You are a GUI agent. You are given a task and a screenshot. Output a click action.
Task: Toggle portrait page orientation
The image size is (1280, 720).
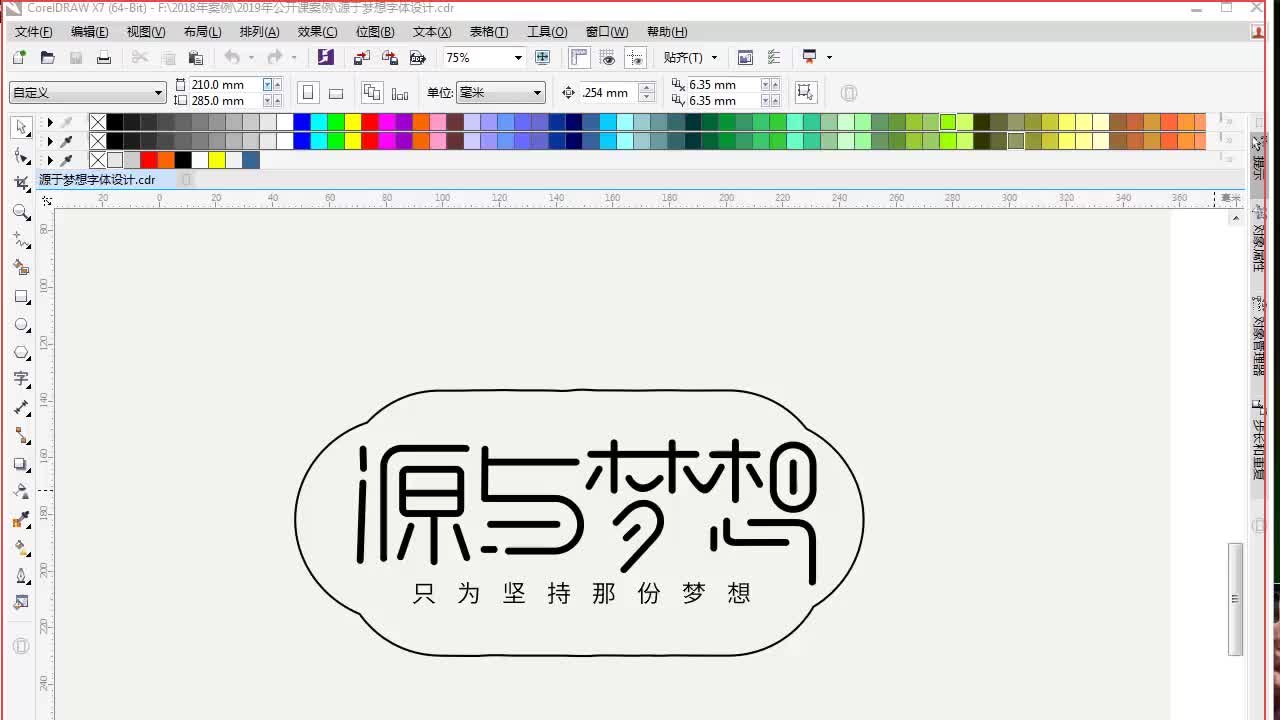[307, 92]
